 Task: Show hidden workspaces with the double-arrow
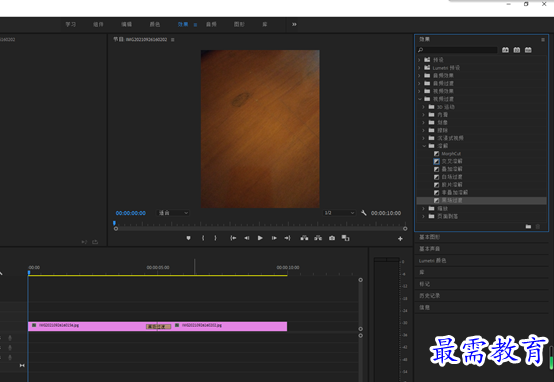coord(294,24)
